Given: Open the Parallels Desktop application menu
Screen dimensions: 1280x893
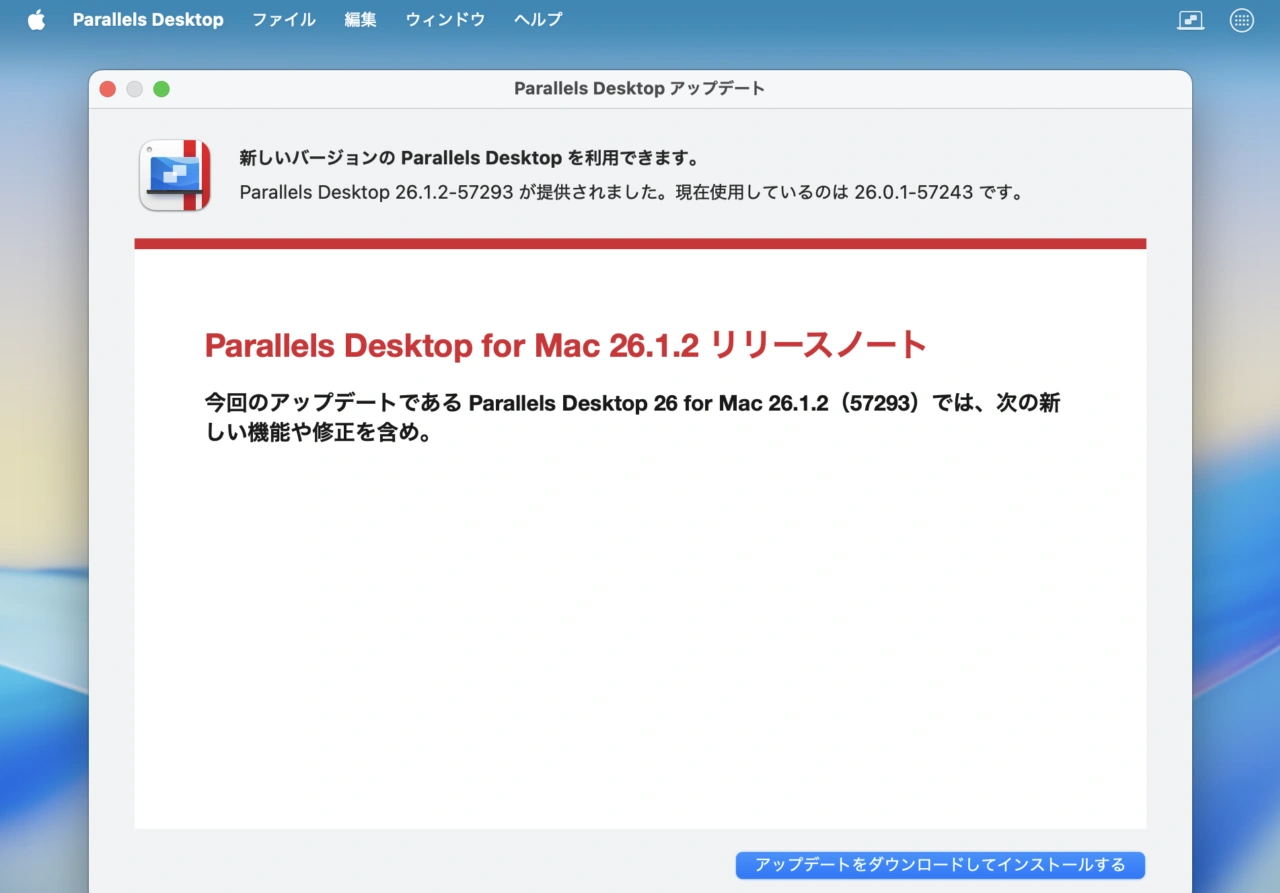Looking at the screenshot, I should (147, 19).
